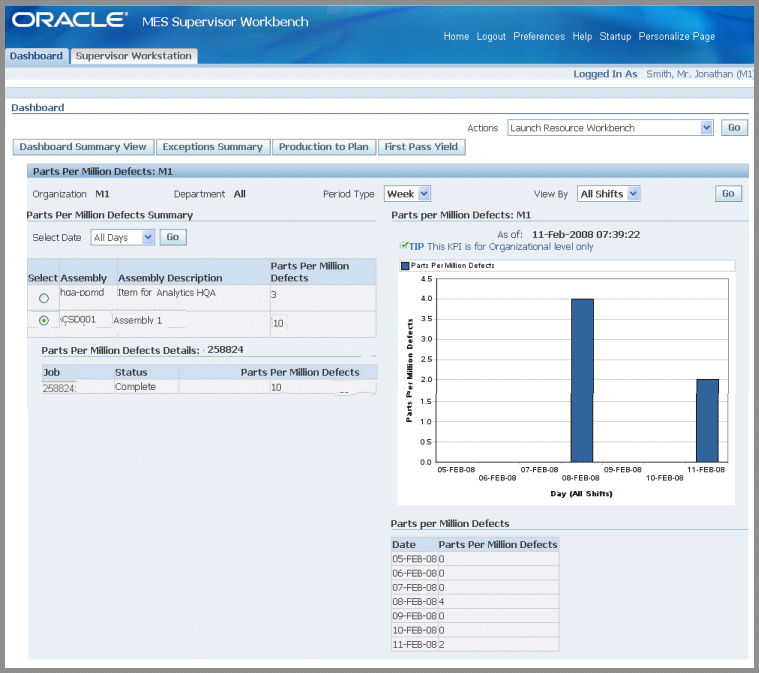Click the 08-FEB-08 date row in table

475,601
